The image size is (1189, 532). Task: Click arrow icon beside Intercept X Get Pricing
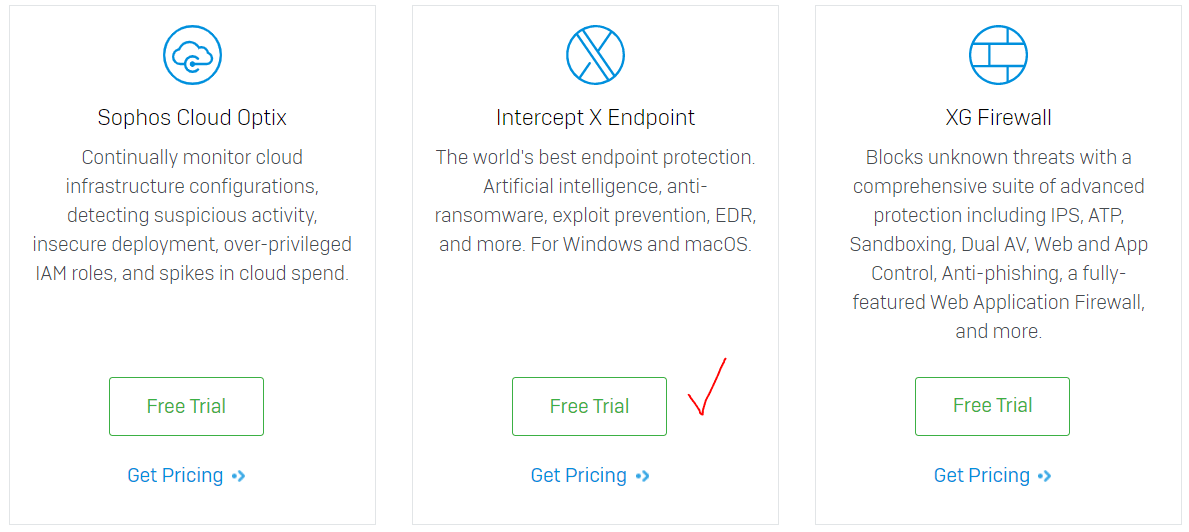[x=642, y=476]
